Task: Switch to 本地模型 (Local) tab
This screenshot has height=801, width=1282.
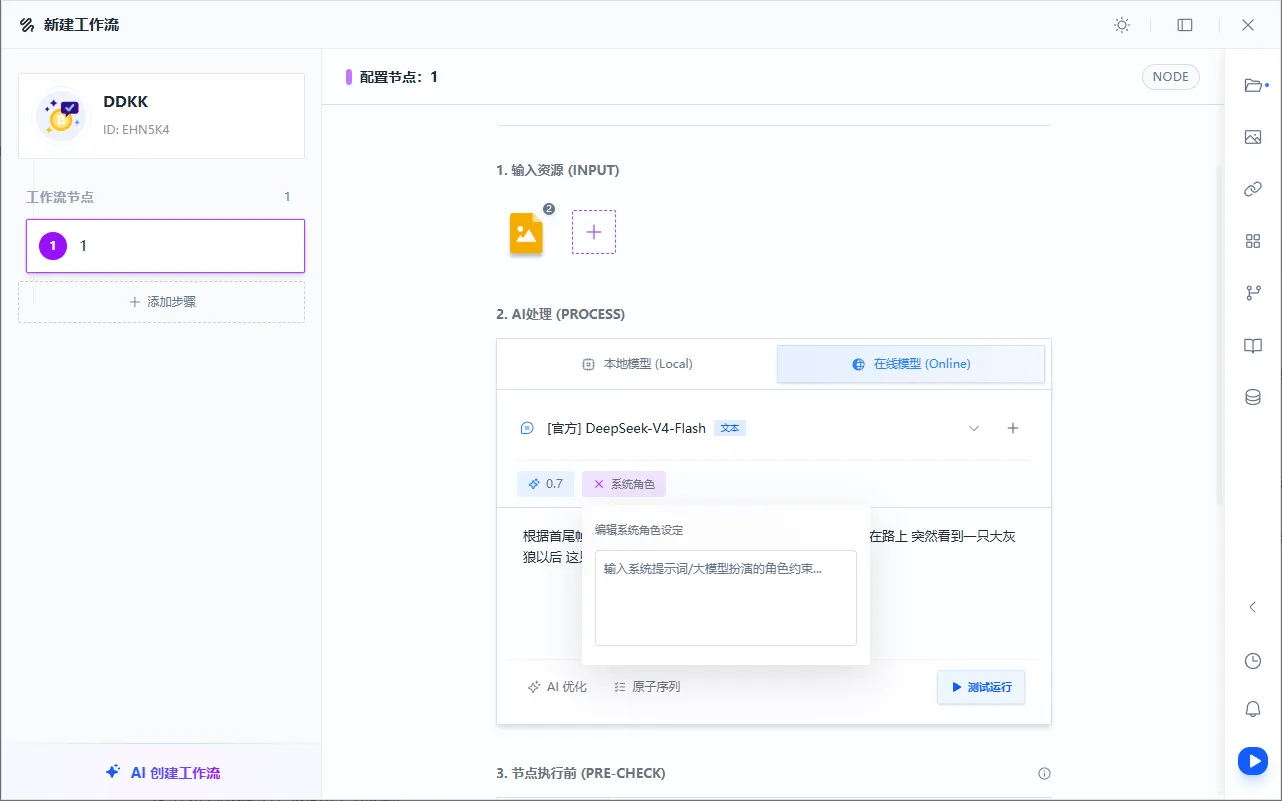Action: 637,364
